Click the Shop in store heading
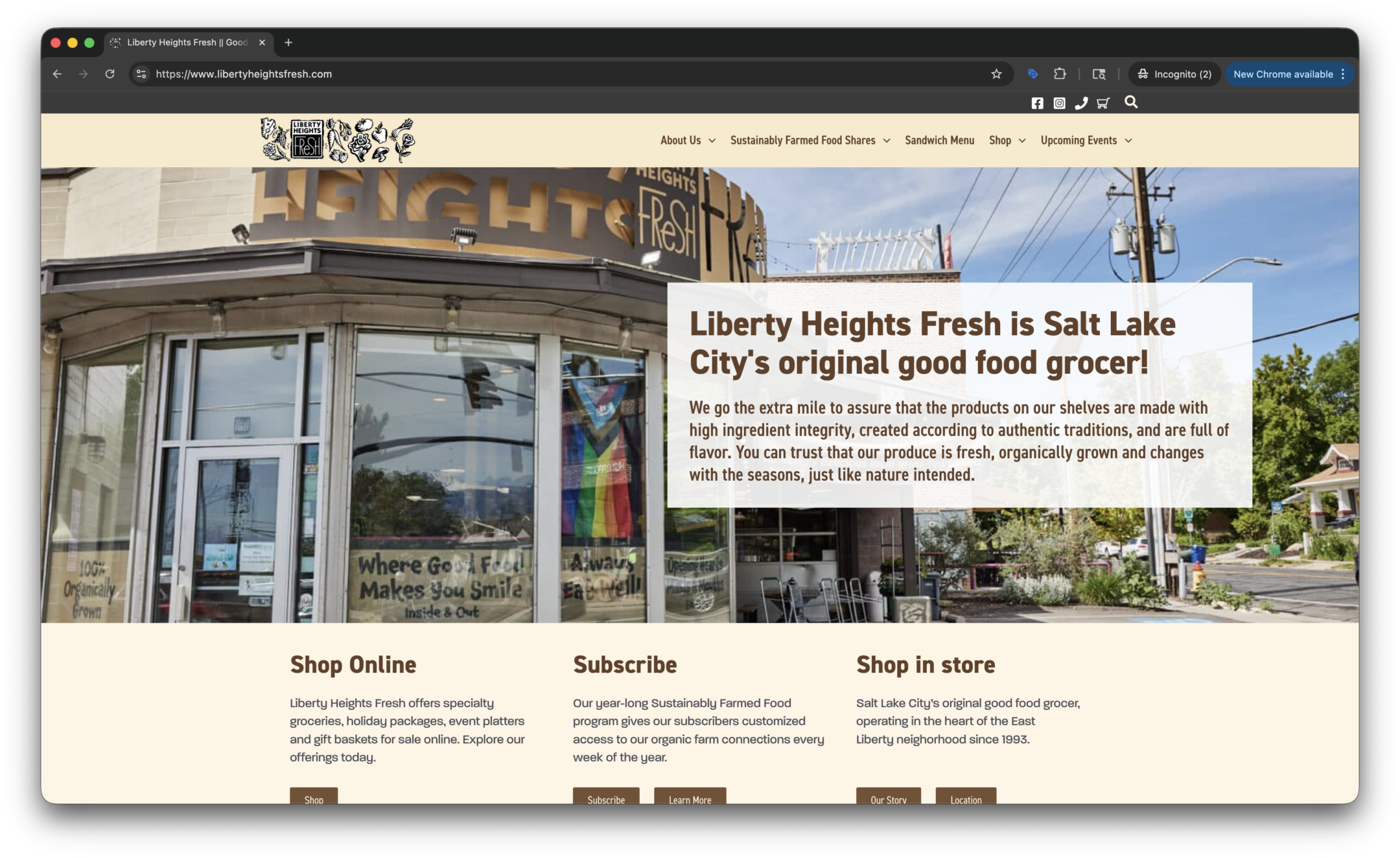The height and width of the screenshot is (858, 1400). pos(926,665)
